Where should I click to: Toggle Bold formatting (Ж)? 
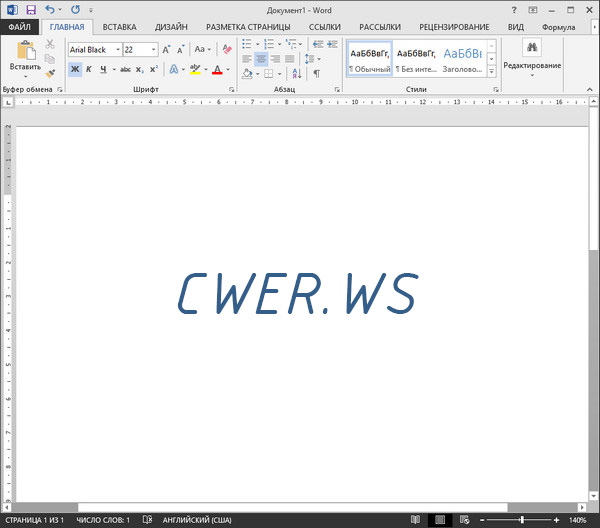(75, 69)
